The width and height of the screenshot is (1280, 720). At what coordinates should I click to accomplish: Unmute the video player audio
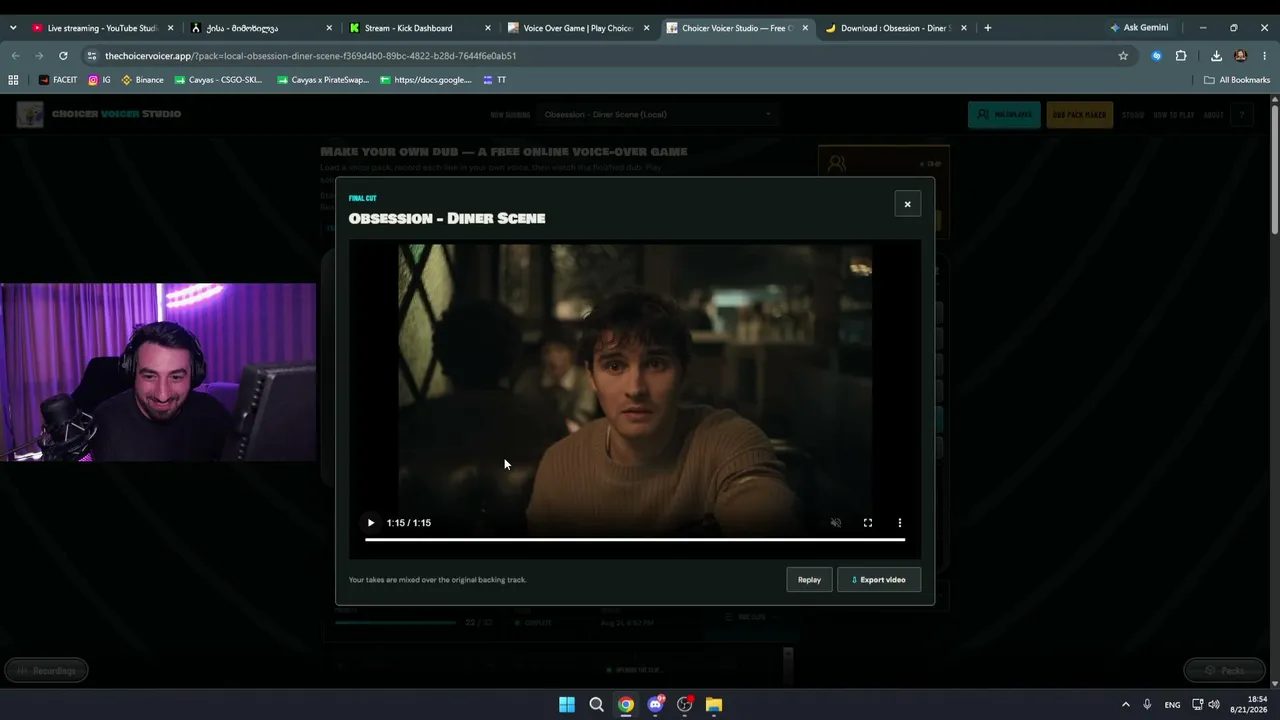pos(836,523)
